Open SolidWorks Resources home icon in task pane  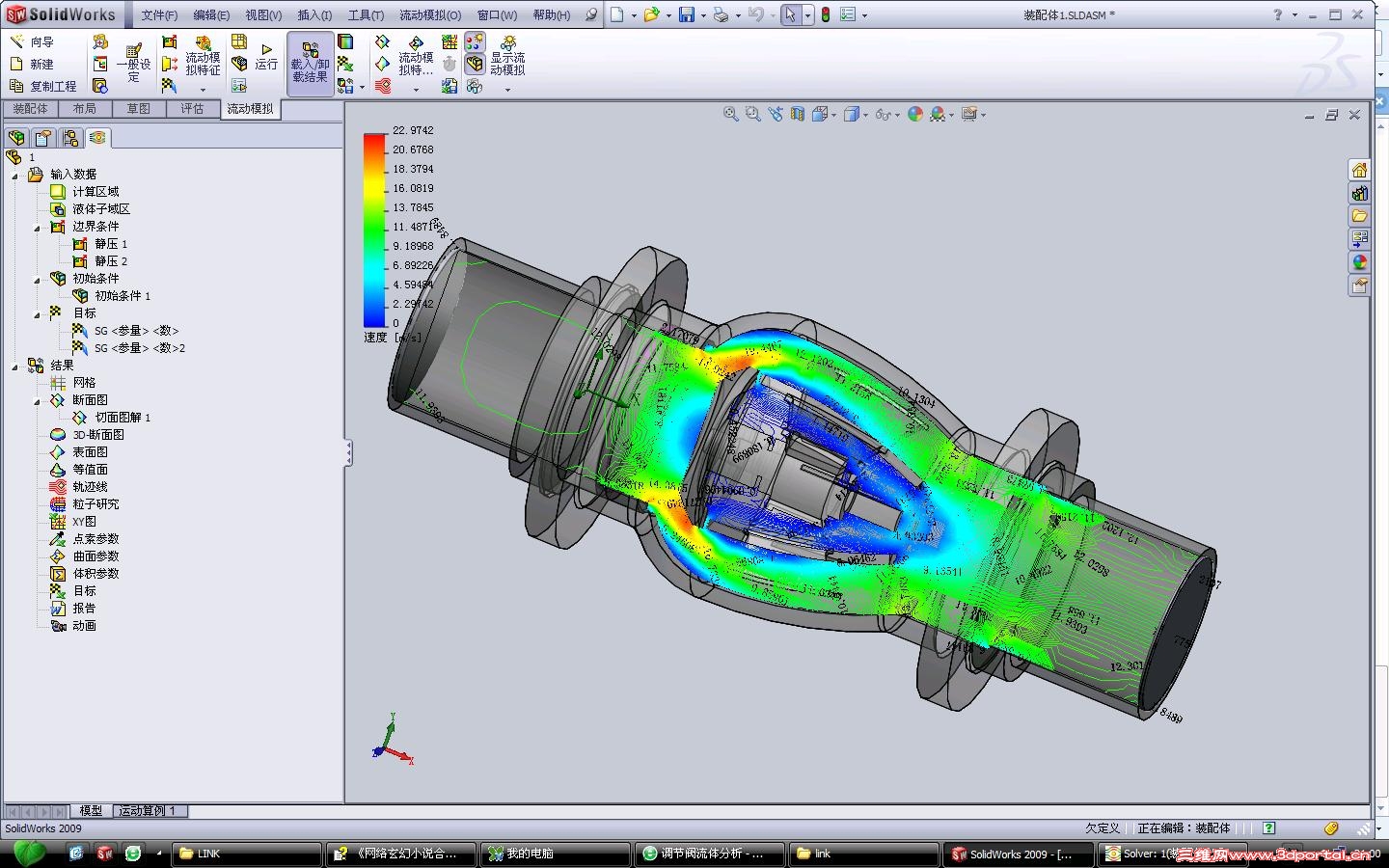pos(1359,171)
